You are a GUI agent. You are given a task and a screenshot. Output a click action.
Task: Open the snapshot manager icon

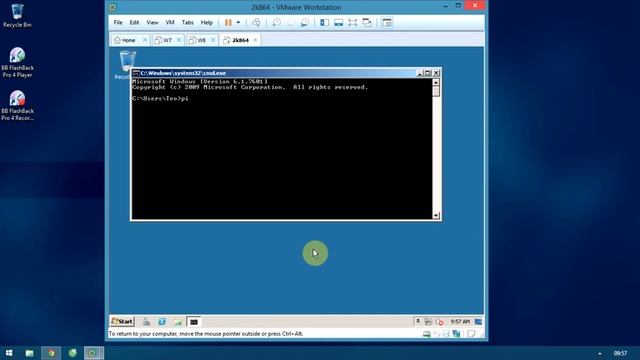click(304, 22)
